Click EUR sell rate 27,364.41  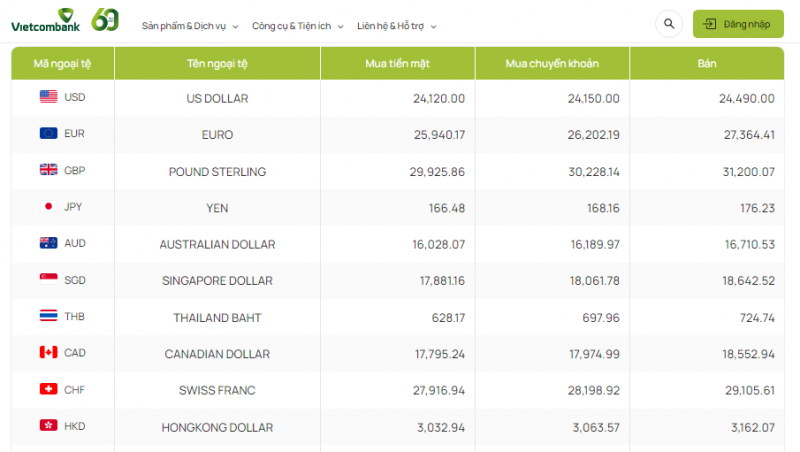(x=749, y=135)
